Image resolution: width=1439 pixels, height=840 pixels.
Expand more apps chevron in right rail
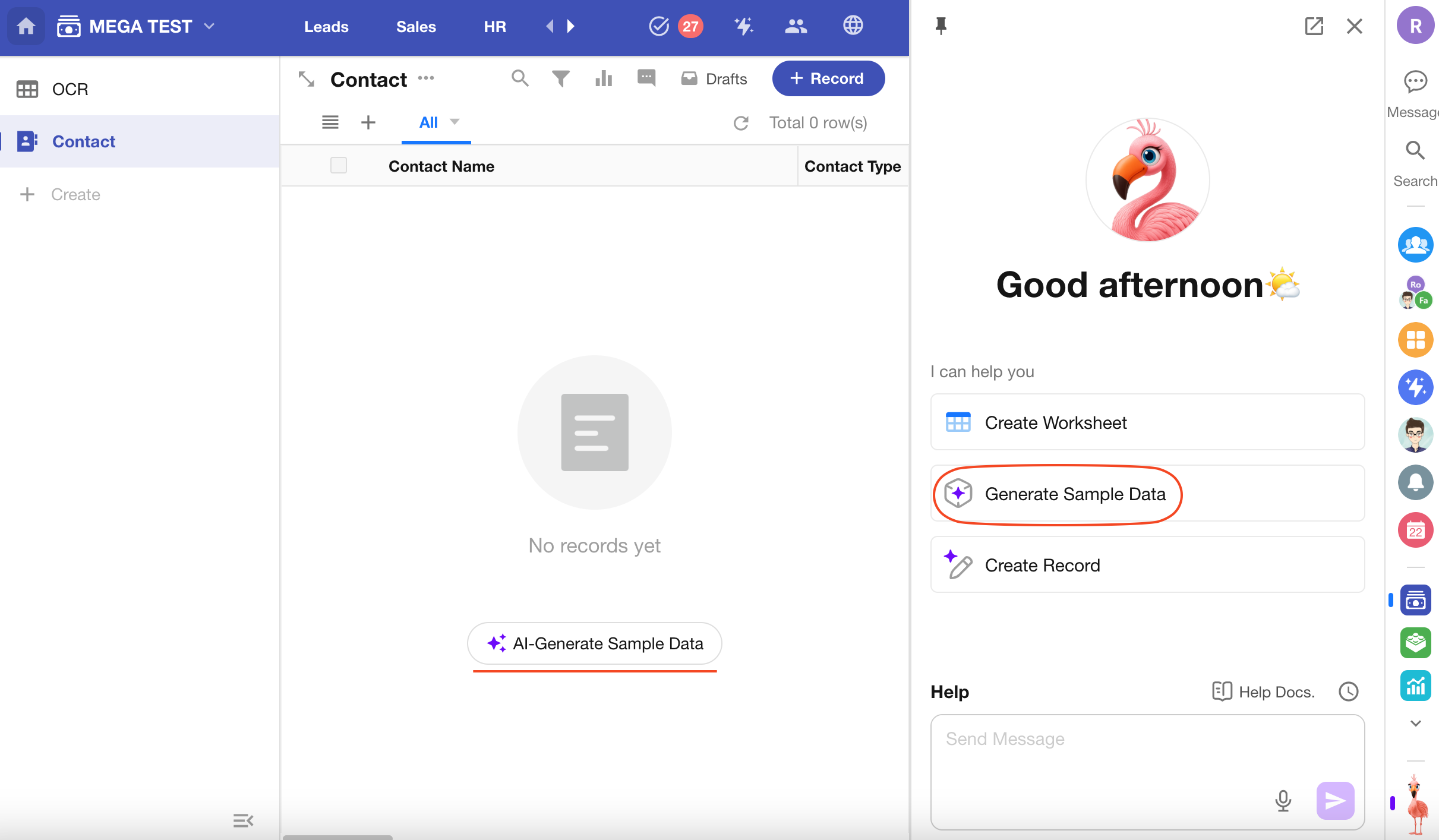point(1415,723)
